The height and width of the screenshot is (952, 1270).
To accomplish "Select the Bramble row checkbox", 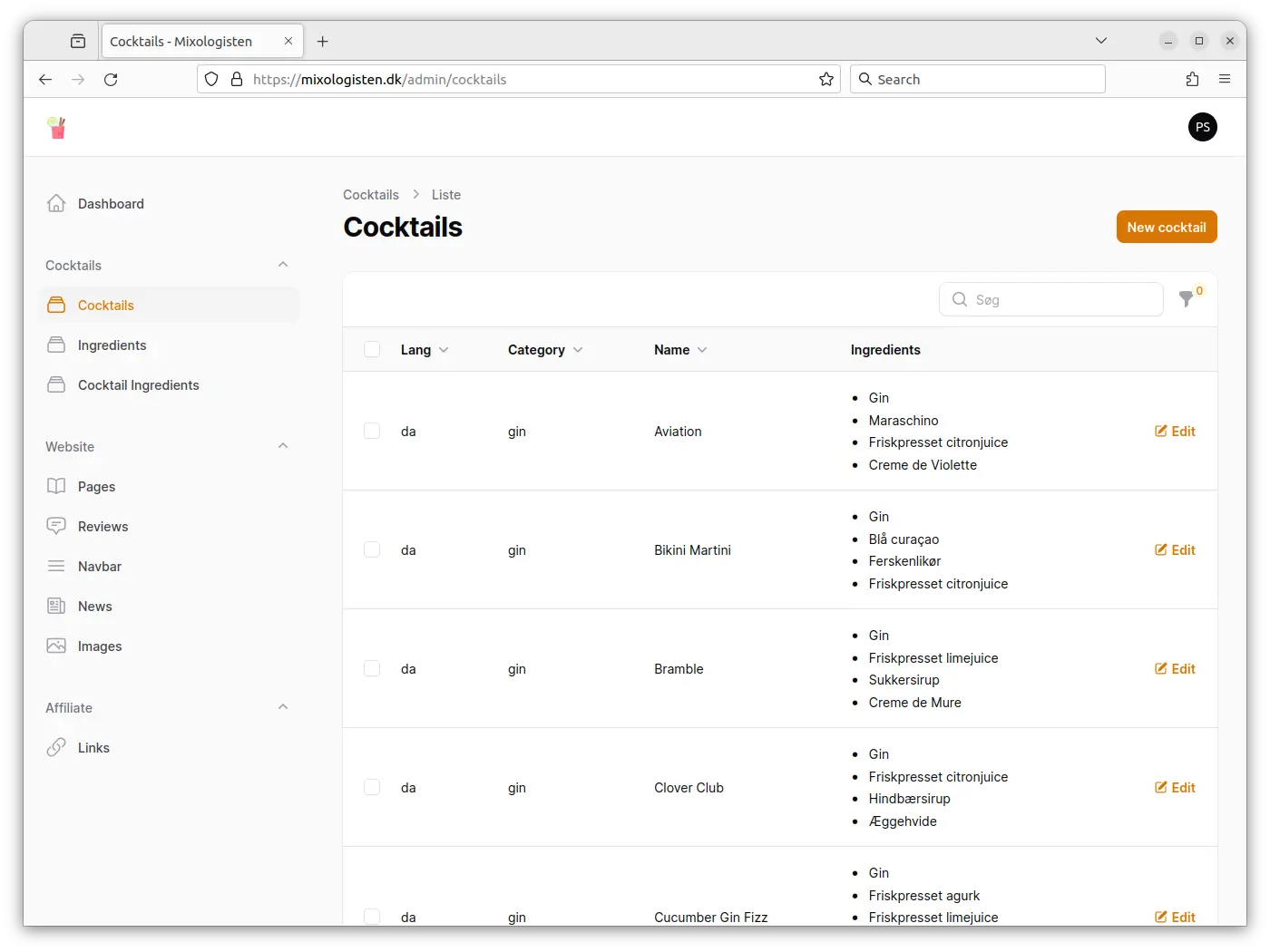I will pos(372,668).
